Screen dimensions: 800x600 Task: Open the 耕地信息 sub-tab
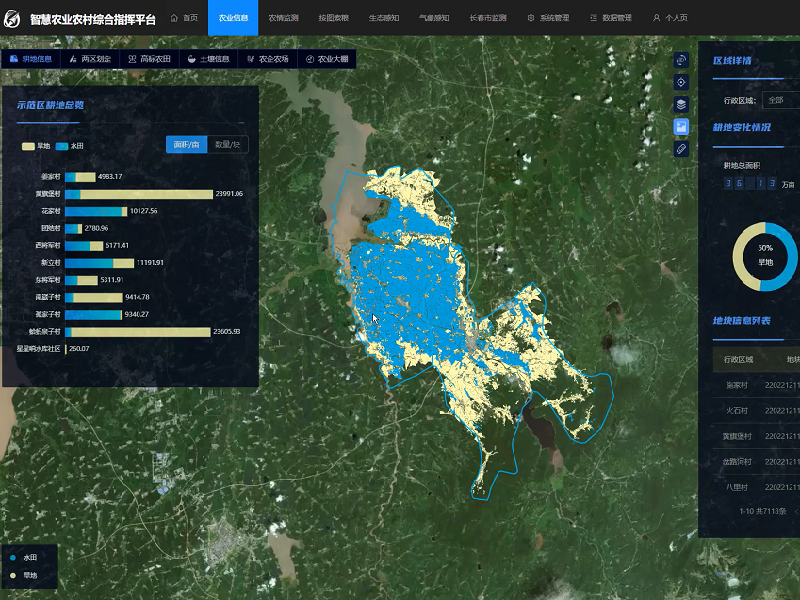[x=29, y=59]
